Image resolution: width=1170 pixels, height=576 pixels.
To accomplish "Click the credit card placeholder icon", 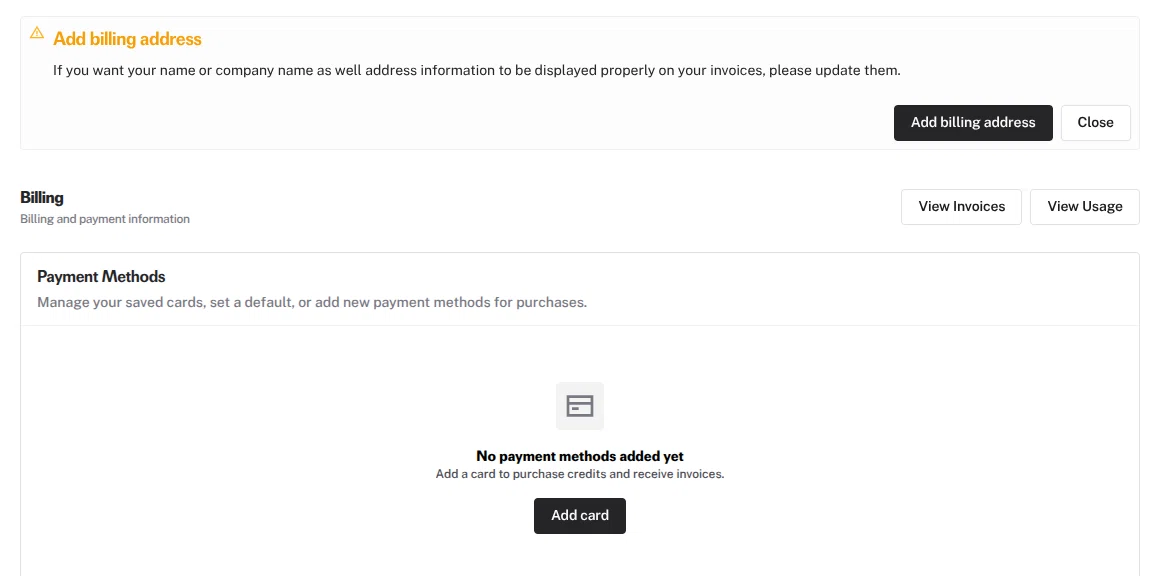I will pos(580,406).
